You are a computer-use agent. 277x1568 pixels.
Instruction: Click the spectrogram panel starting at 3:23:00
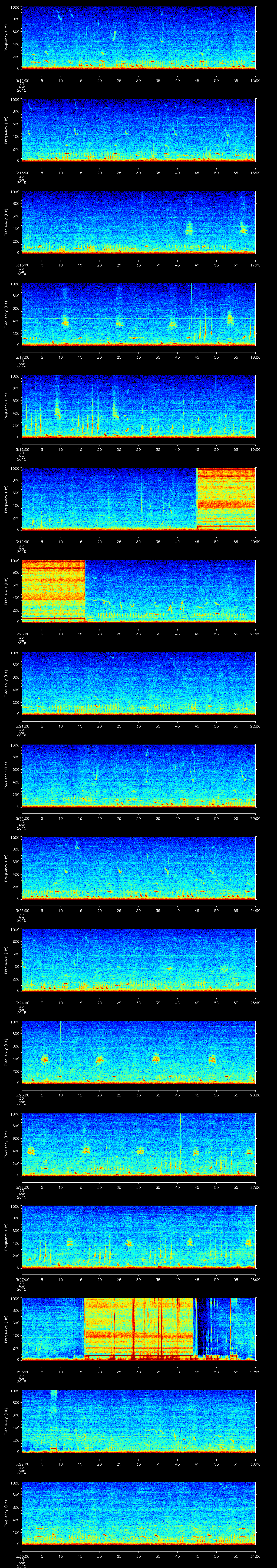pyautogui.click(x=139, y=868)
